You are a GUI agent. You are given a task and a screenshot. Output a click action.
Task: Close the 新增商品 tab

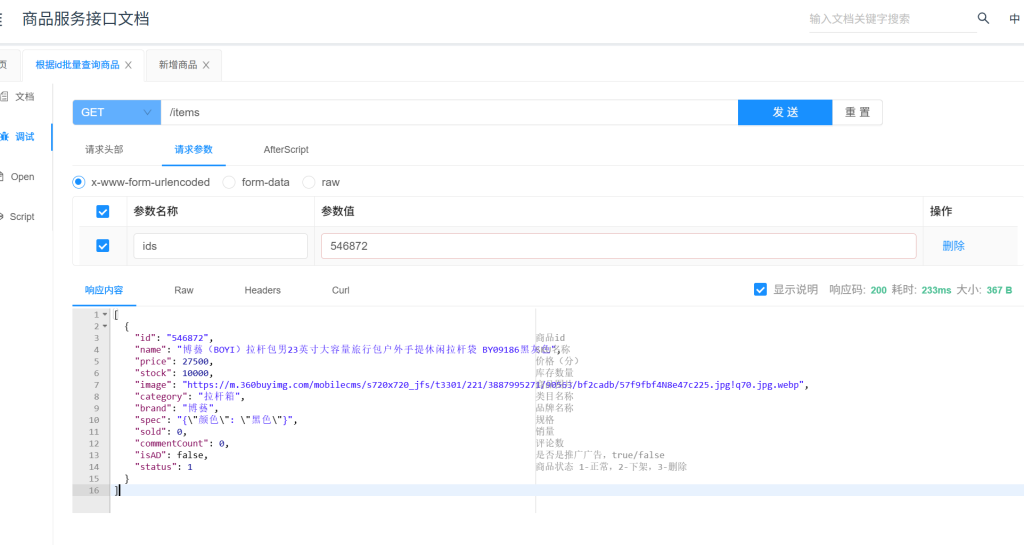[x=206, y=65]
